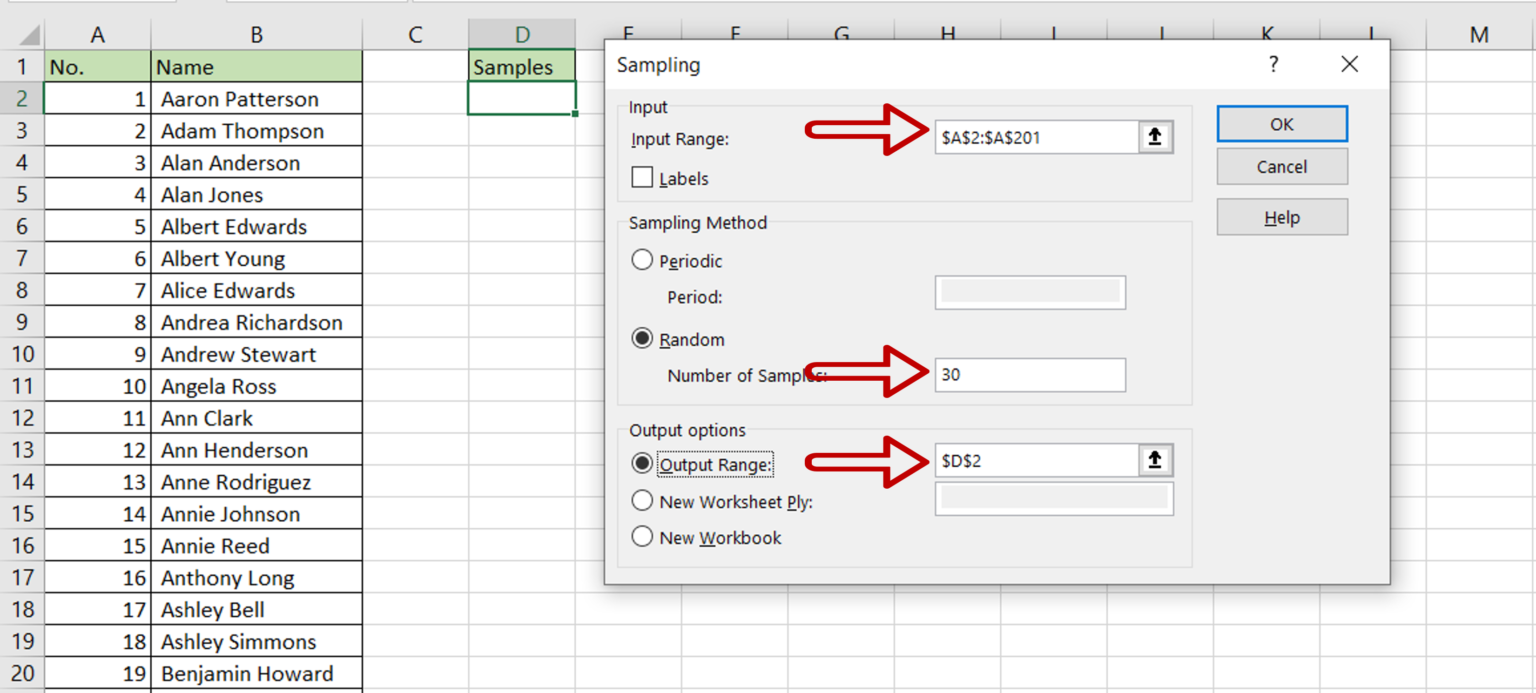Click cell 'Annie Johnson'

pyautogui.click(x=257, y=514)
